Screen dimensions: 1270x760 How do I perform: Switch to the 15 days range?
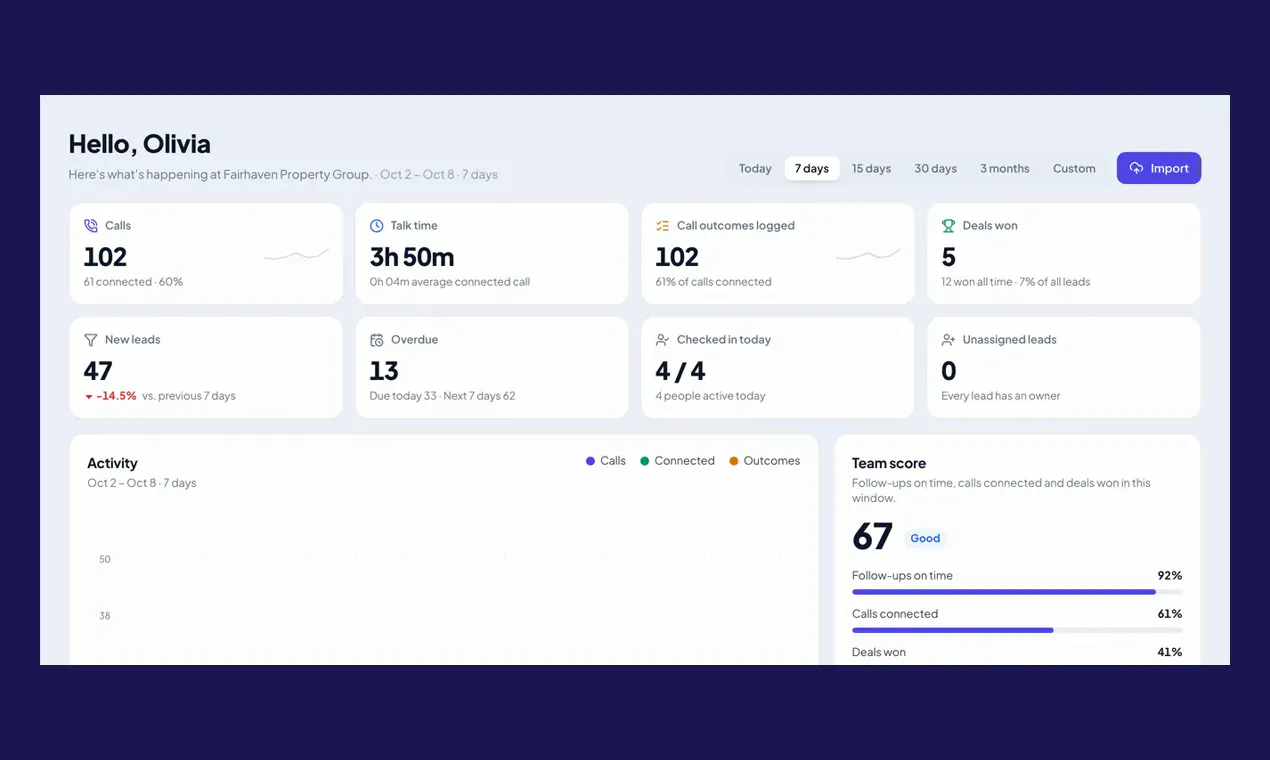(871, 168)
